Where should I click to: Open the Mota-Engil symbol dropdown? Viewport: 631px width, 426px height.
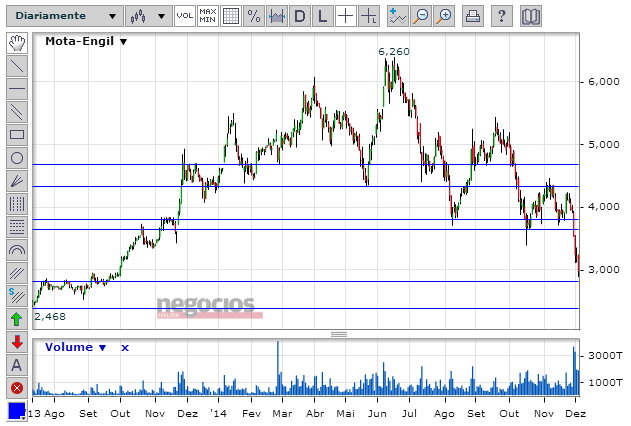tap(86, 41)
